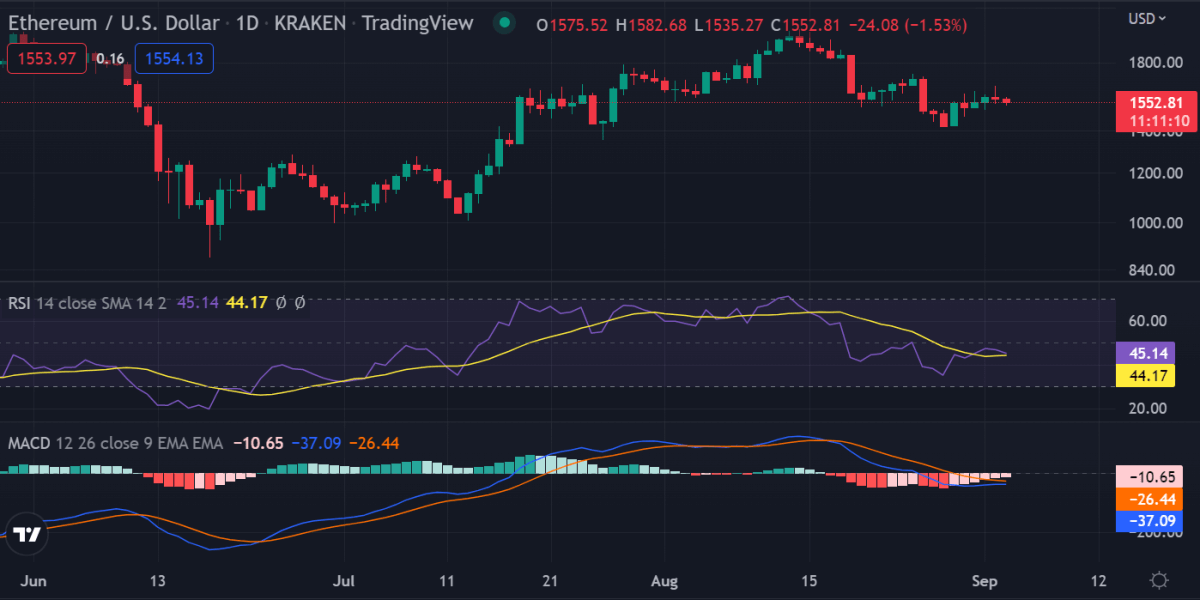Click the -37.09 value in the MACD legend
The height and width of the screenshot is (600, 1200).
tap(314, 442)
